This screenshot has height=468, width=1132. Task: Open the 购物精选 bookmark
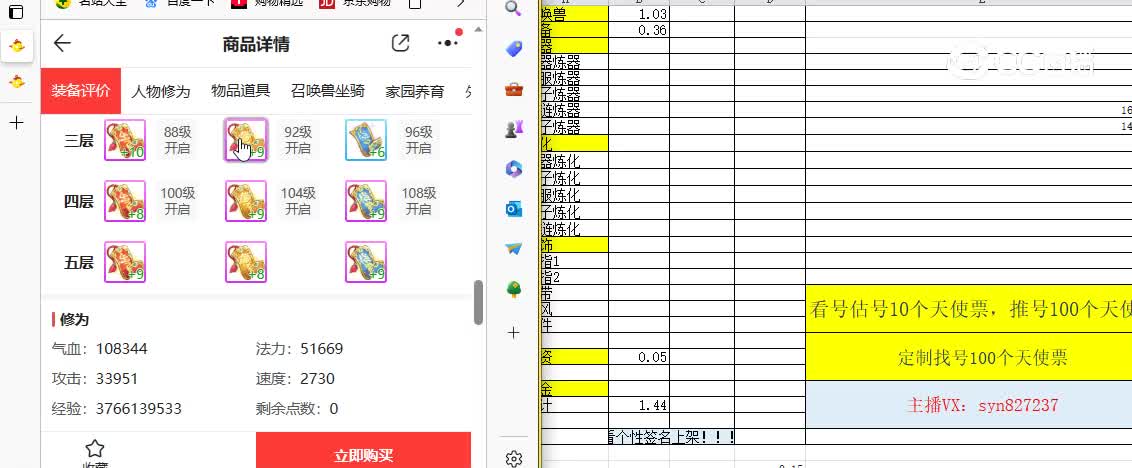click(x=267, y=3)
